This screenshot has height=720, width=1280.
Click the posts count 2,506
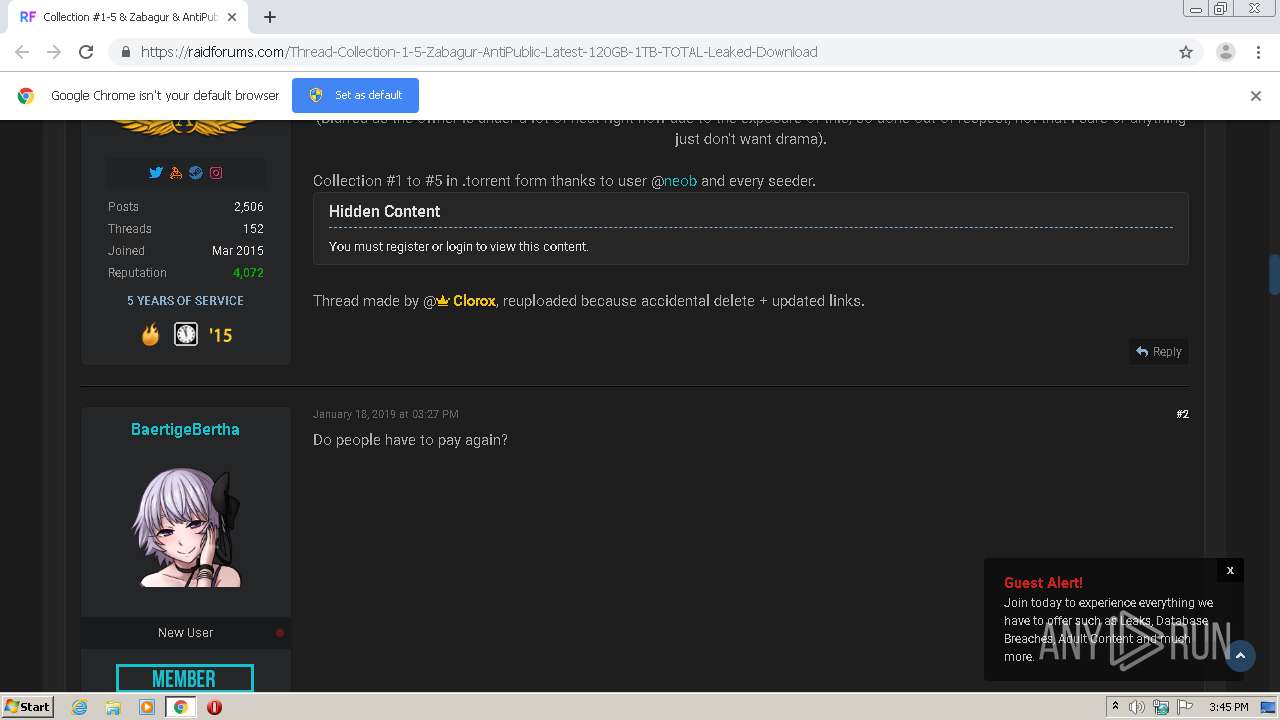pos(248,207)
